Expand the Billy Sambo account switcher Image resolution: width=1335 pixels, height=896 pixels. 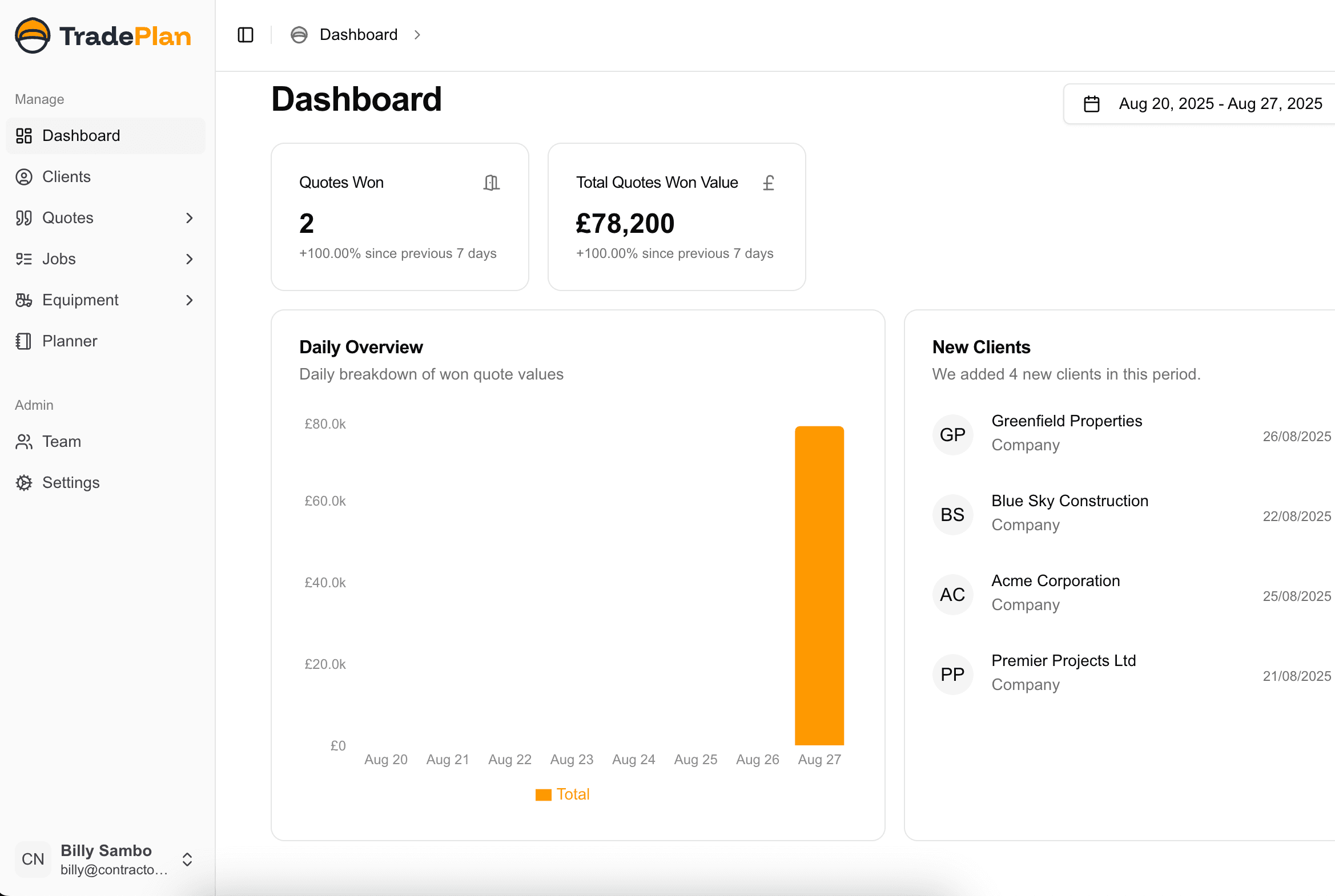(187, 859)
